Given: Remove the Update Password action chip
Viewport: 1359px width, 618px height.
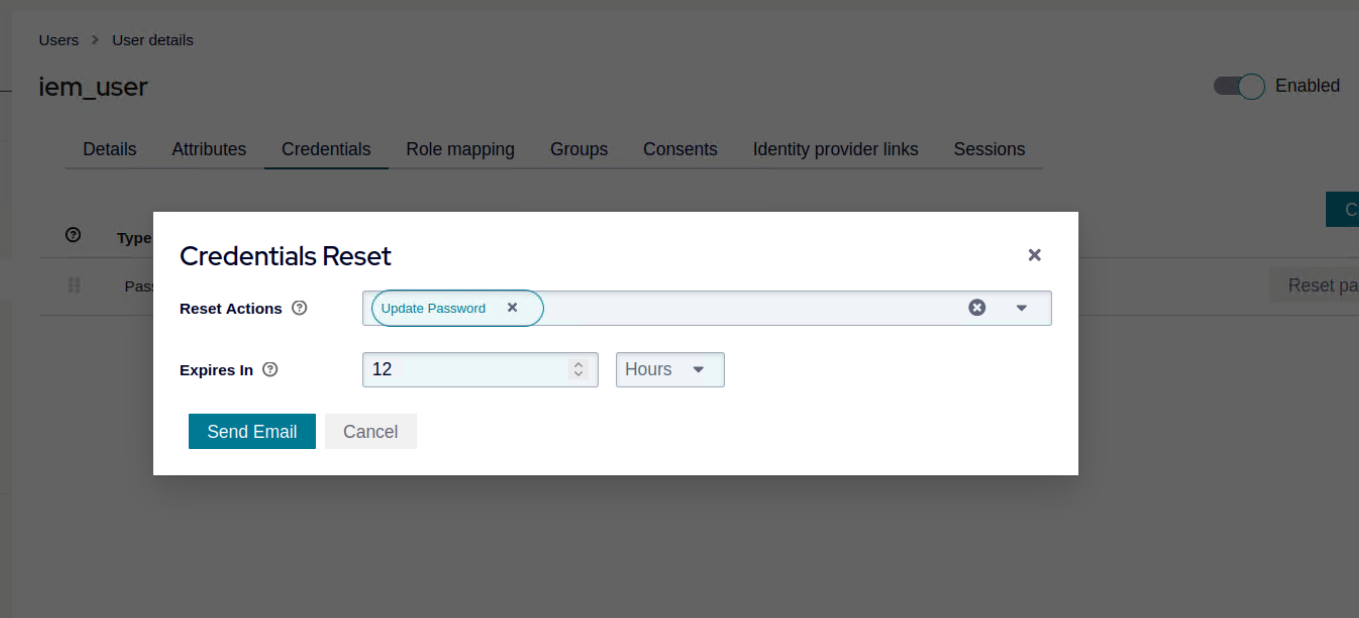Looking at the screenshot, I should point(512,308).
